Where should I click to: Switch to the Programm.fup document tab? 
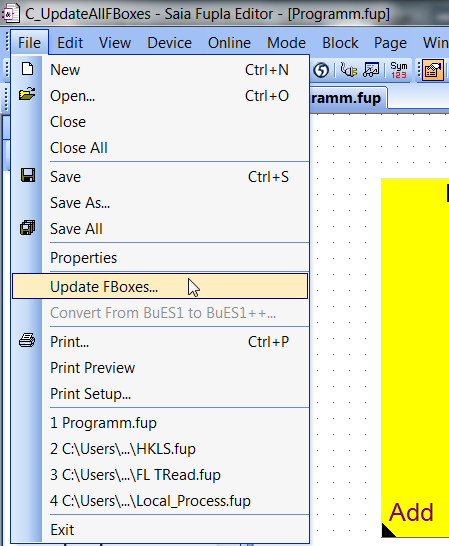tap(348, 98)
